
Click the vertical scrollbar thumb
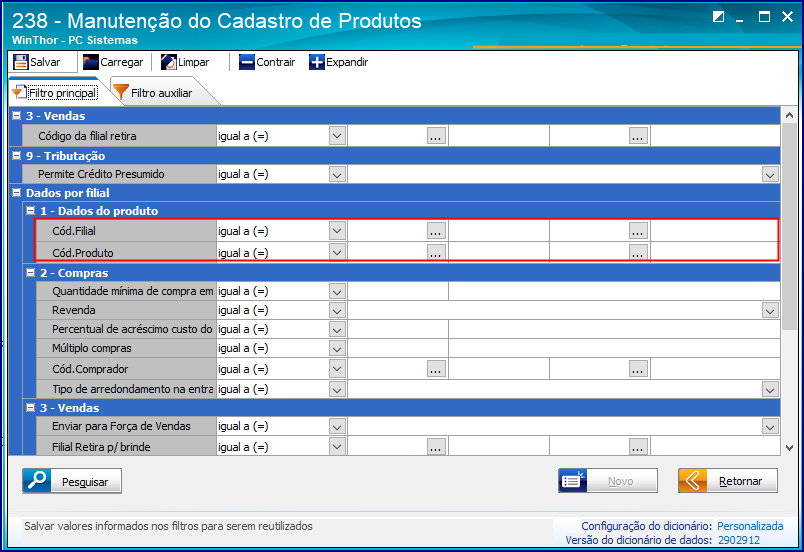(x=789, y=228)
